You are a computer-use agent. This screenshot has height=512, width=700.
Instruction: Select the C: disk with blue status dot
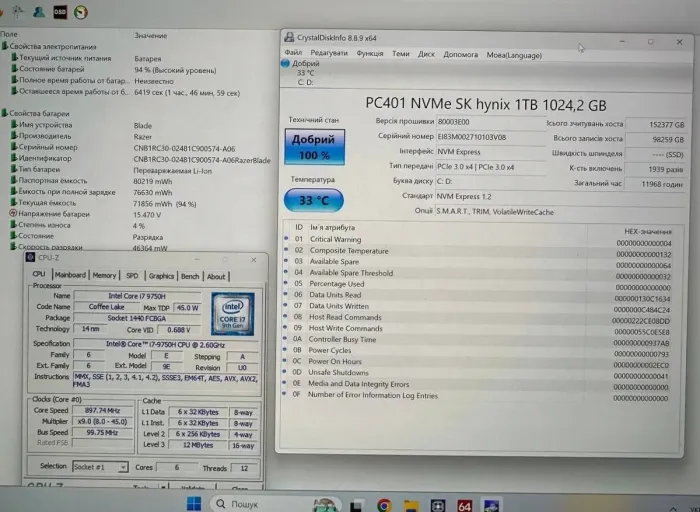304,73
